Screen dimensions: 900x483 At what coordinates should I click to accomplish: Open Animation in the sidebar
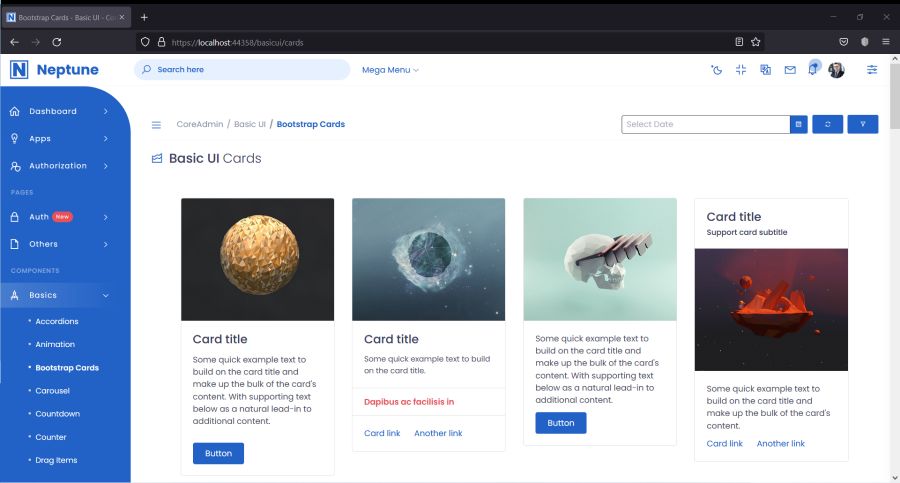click(55, 345)
